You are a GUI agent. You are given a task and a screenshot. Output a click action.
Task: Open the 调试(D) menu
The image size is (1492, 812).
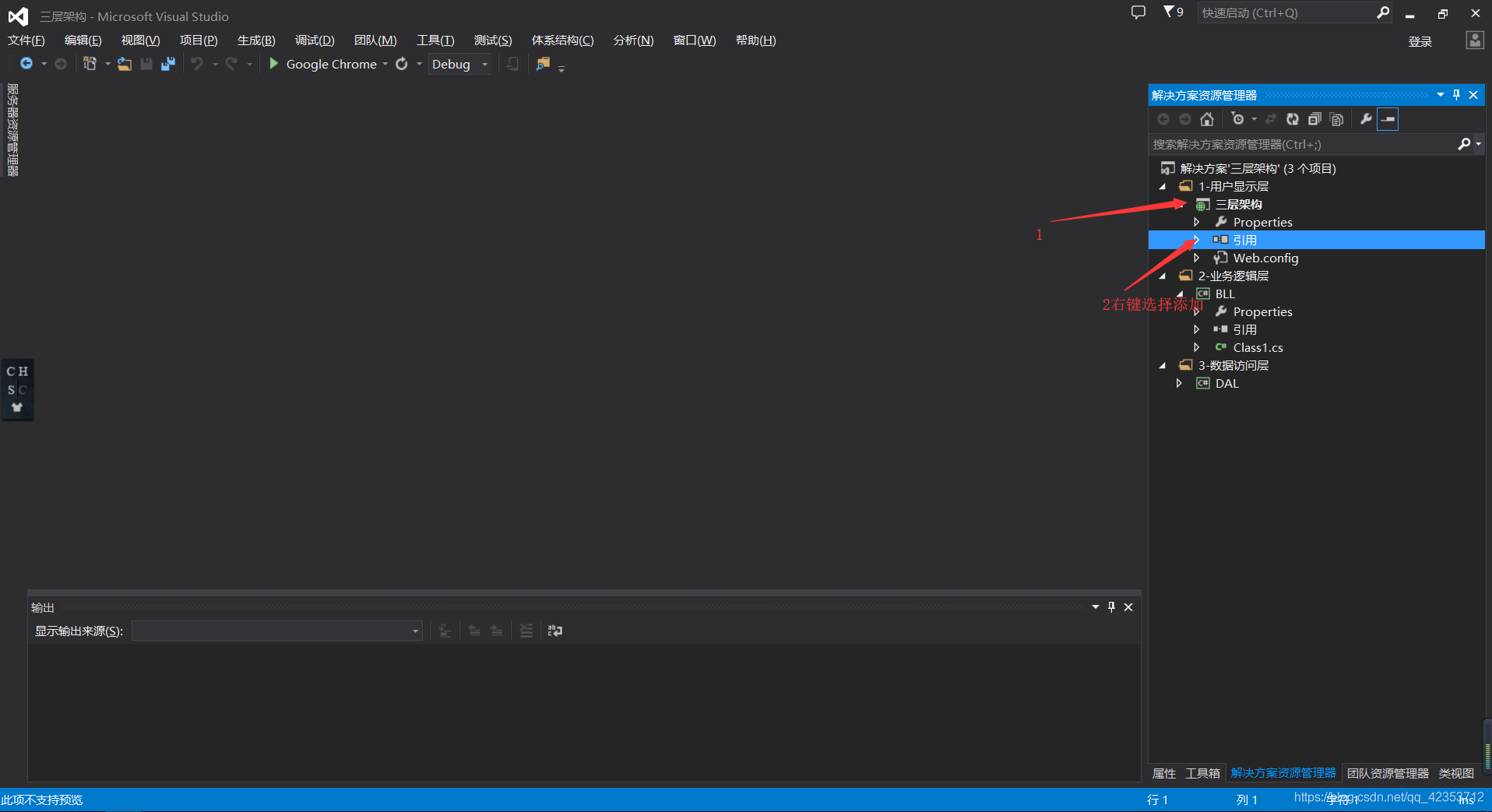pos(315,40)
